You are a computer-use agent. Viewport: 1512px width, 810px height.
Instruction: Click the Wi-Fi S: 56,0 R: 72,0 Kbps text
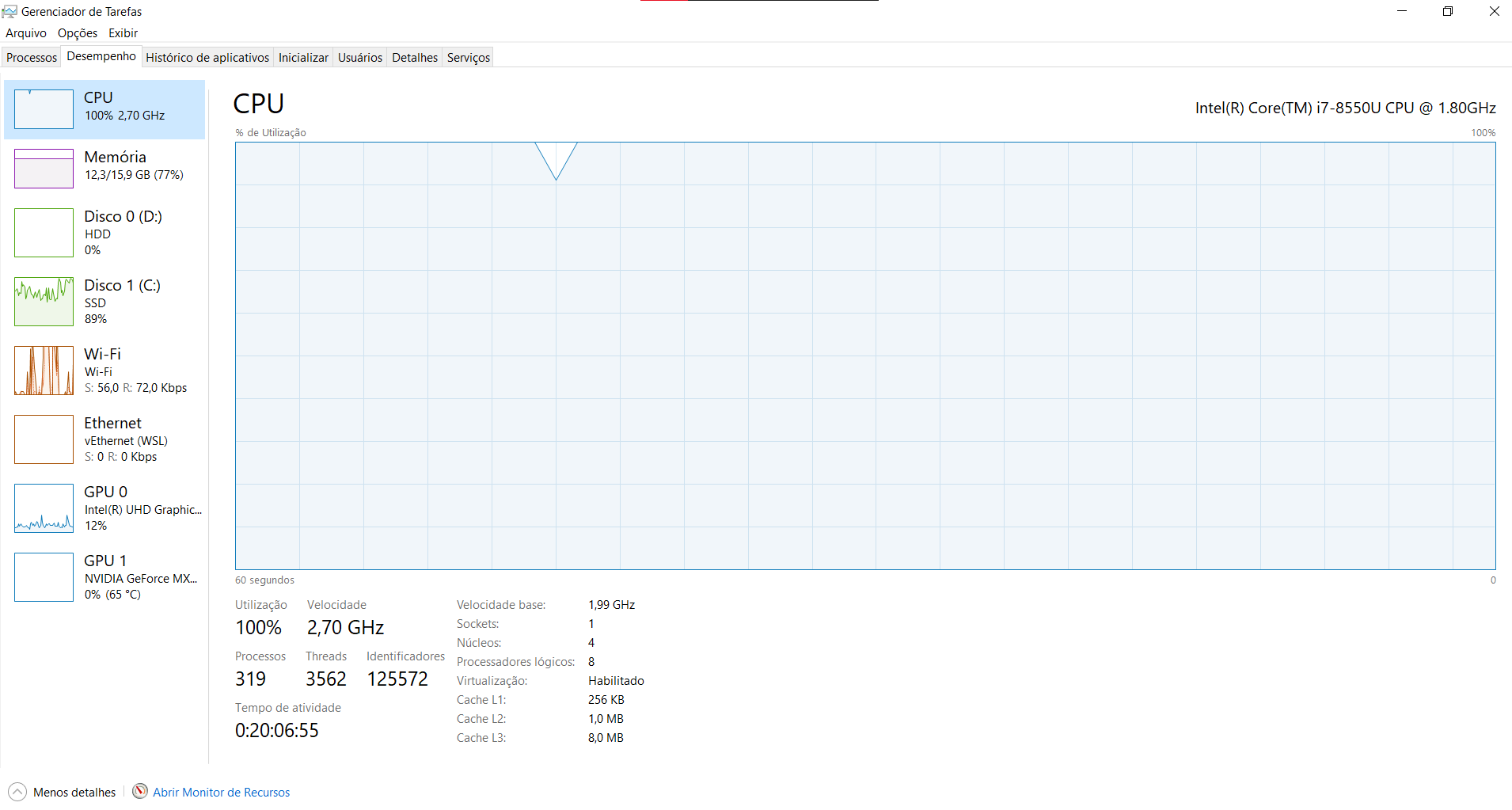click(136, 388)
